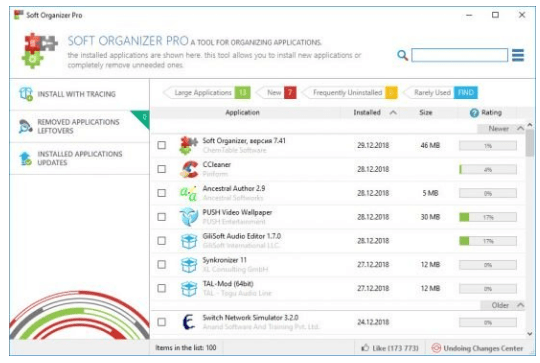Check the GiliSoft Audio Editor checkbox
540x363 pixels.
[x=162, y=240]
